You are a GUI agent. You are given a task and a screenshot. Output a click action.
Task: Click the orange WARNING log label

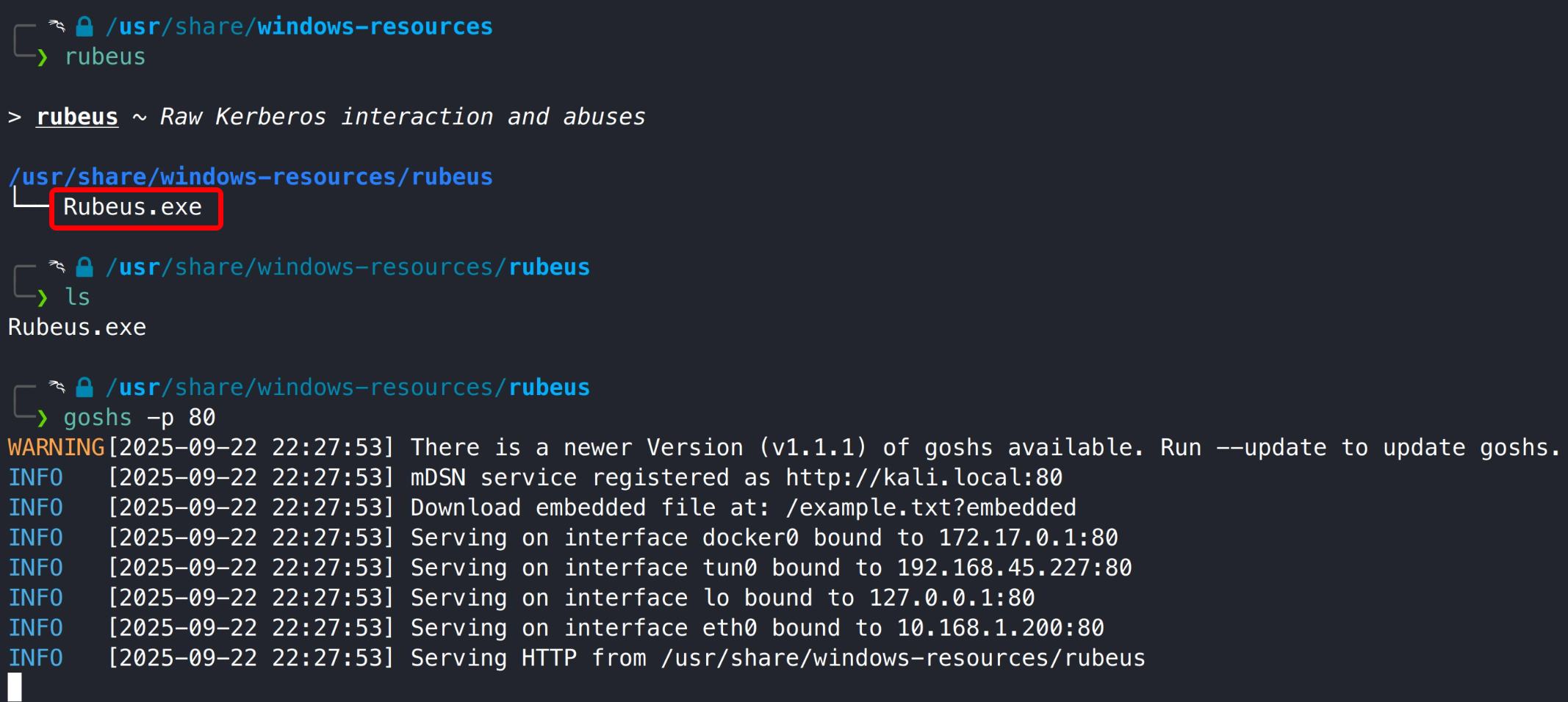tap(56, 448)
